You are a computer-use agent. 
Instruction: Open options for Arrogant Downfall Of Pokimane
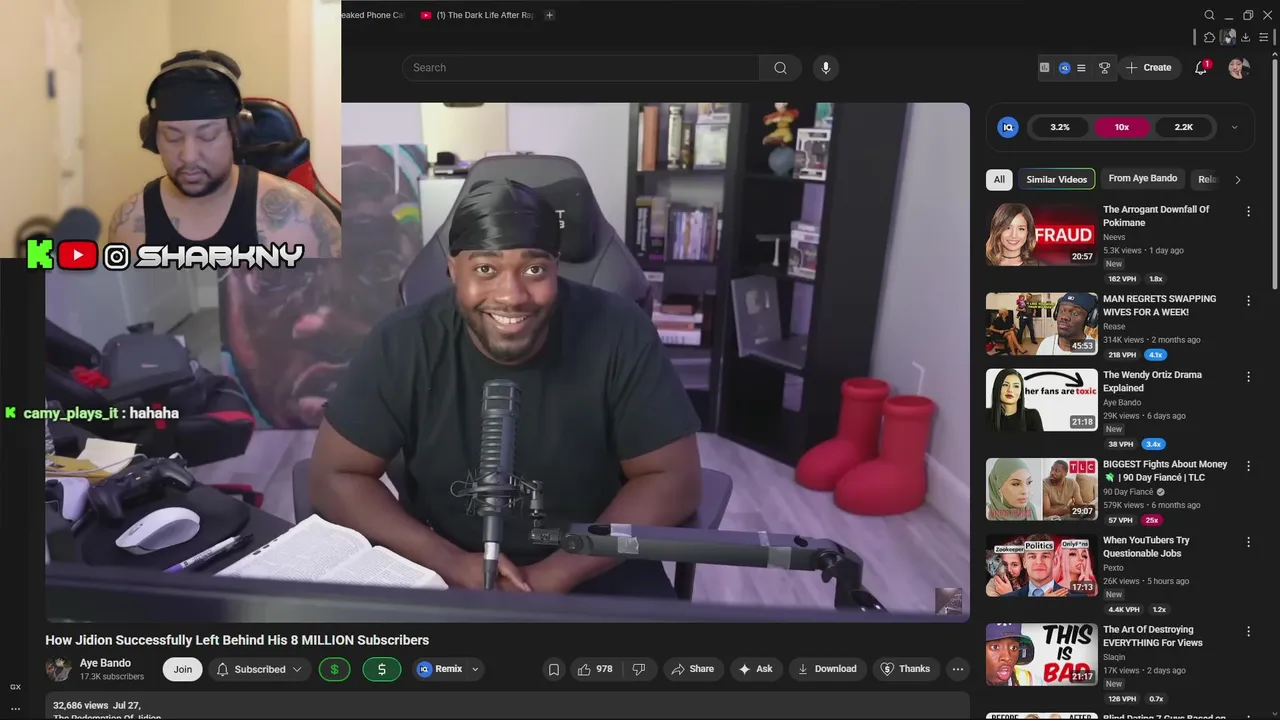pos(1248,211)
